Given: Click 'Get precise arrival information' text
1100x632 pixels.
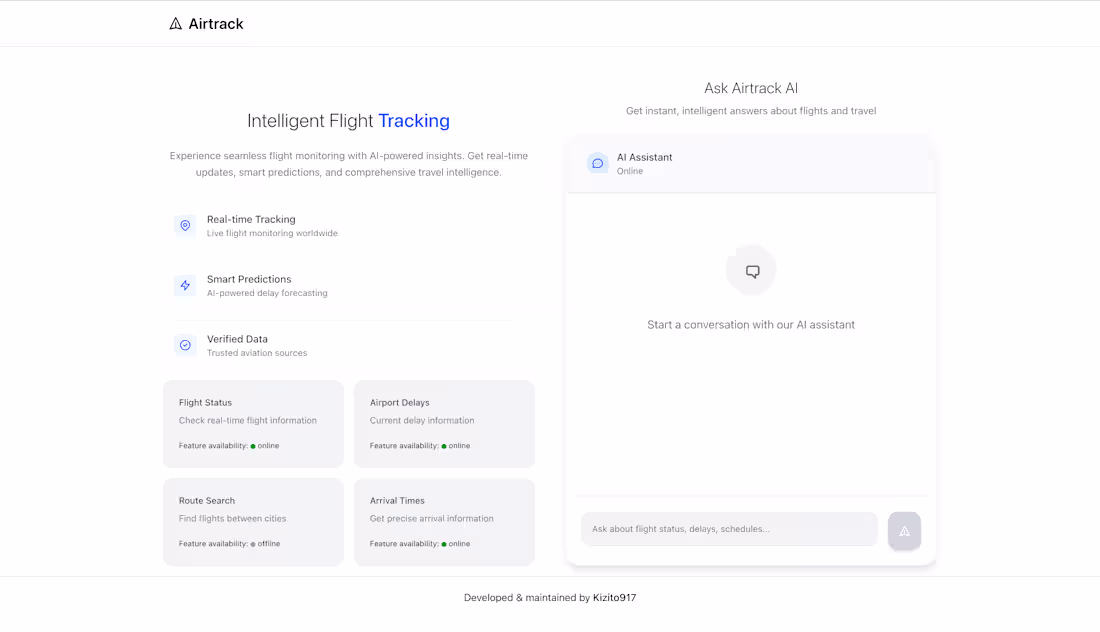Looking at the screenshot, I should coord(431,519).
